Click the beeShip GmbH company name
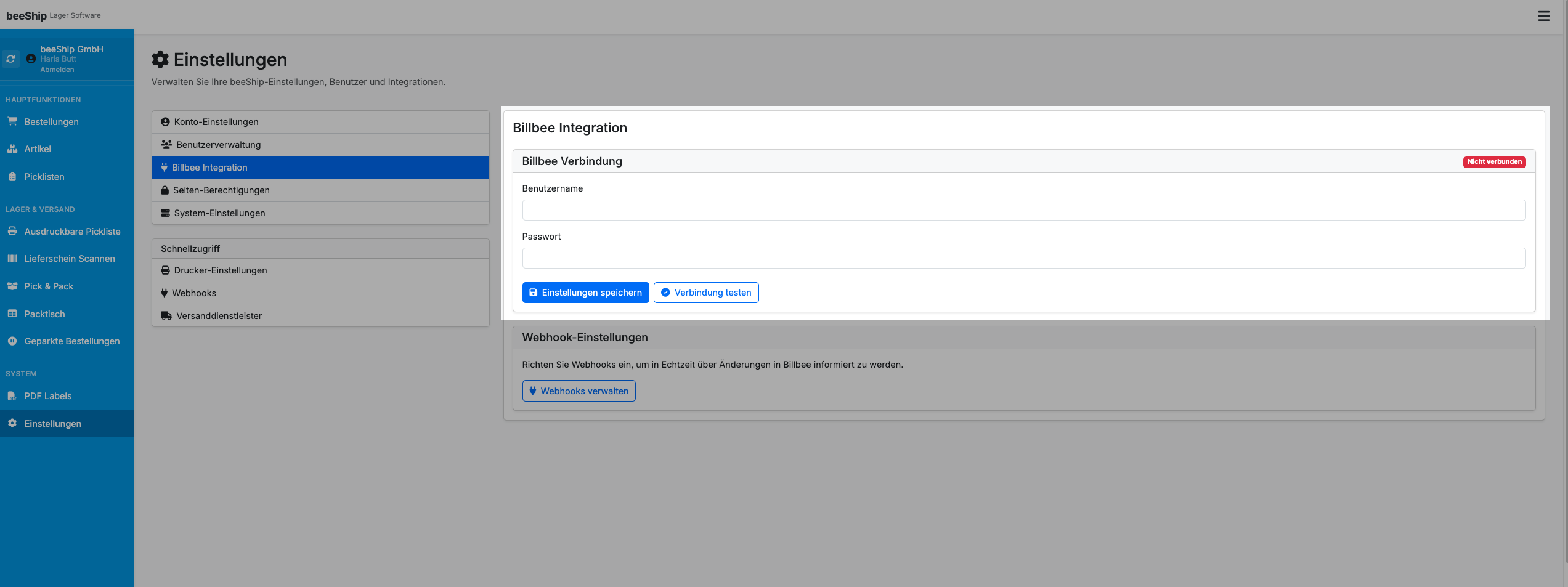This screenshot has height=587, width=1568. 71,49
